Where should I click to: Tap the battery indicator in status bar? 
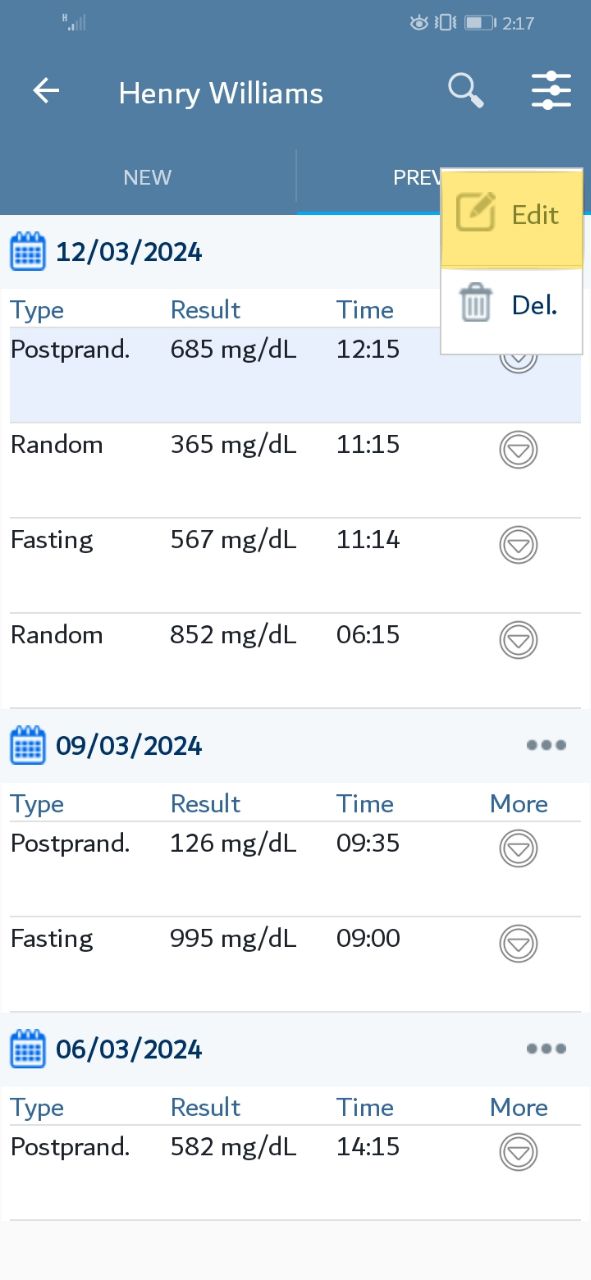(480, 23)
